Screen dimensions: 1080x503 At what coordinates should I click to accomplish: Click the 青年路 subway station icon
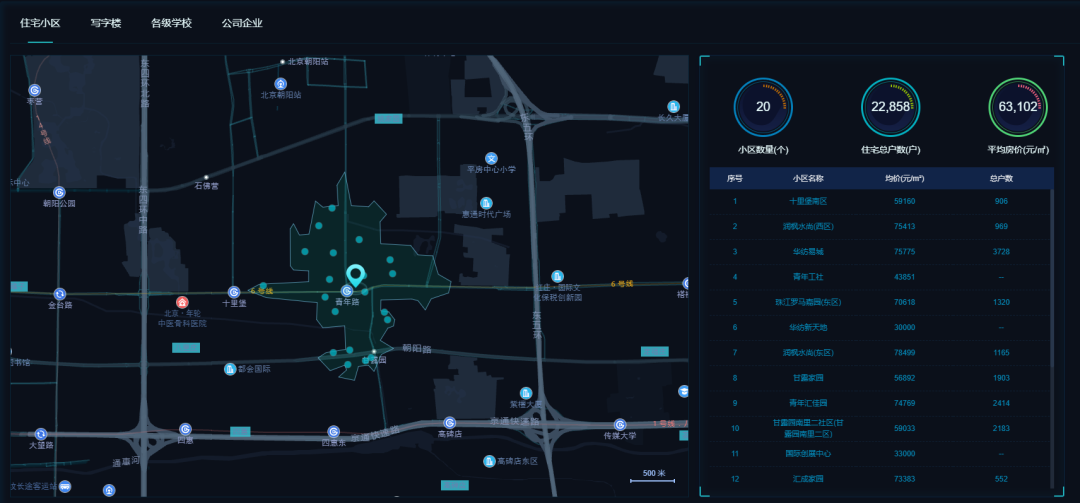[346, 291]
